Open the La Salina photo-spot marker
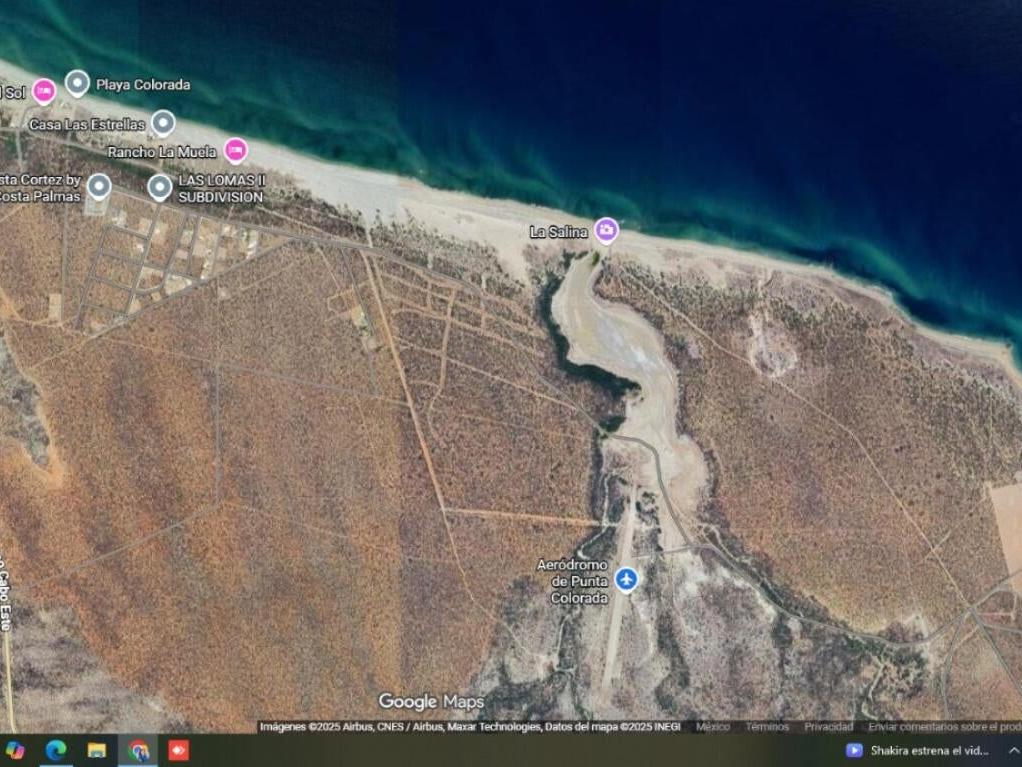The width and height of the screenshot is (1022, 767). (605, 230)
